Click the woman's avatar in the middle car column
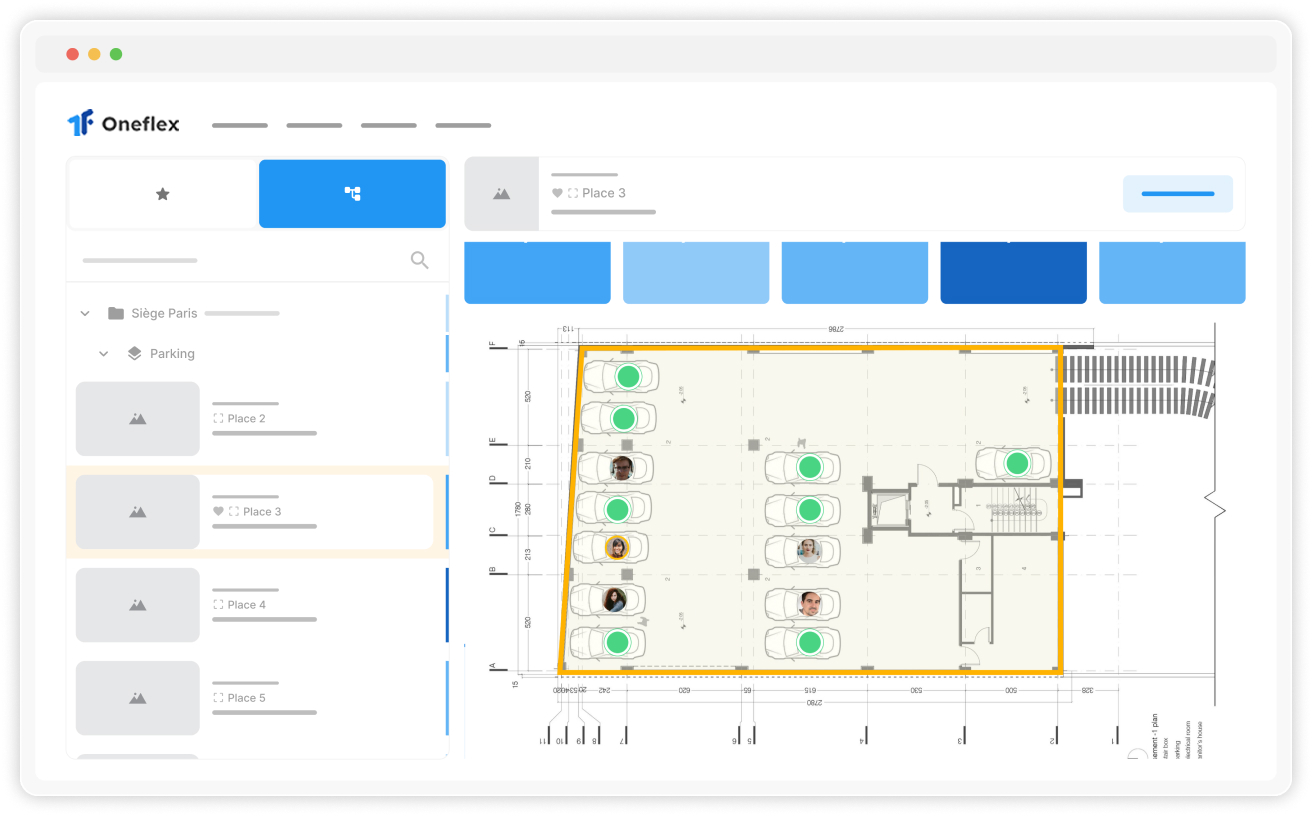This screenshot has width=1312, height=816. 808,551
